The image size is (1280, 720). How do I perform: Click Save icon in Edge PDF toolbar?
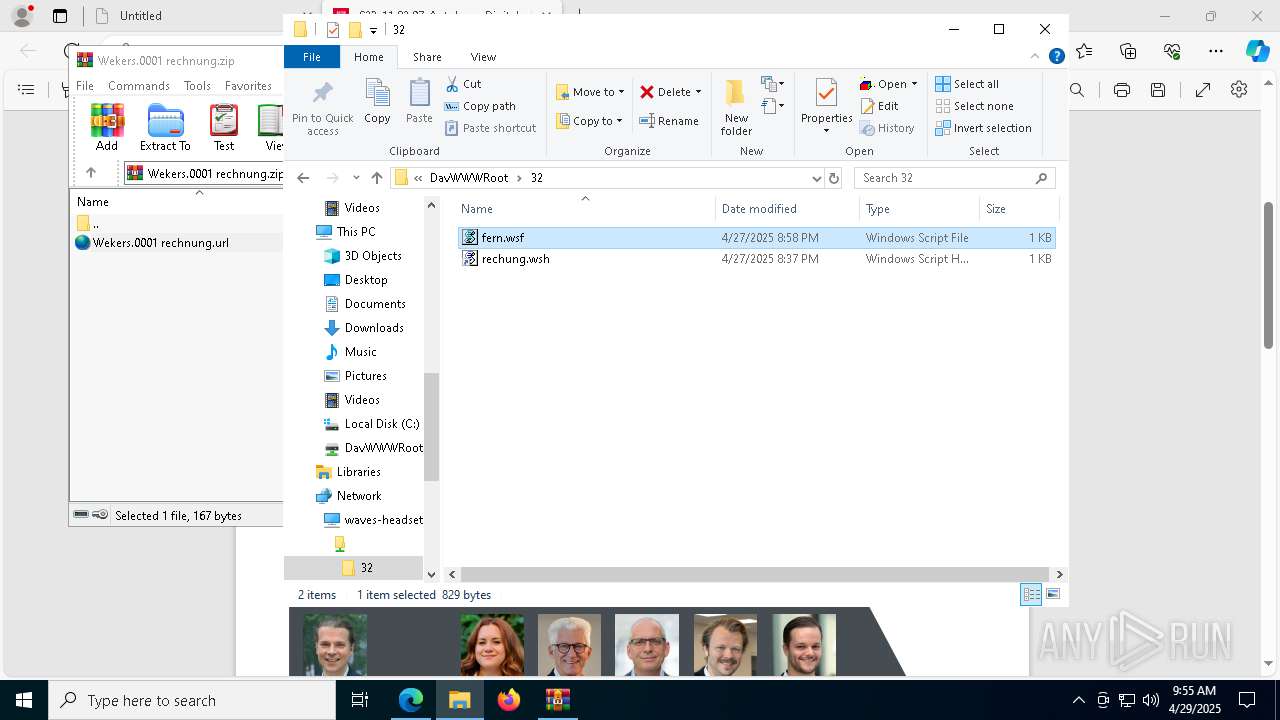[1158, 90]
